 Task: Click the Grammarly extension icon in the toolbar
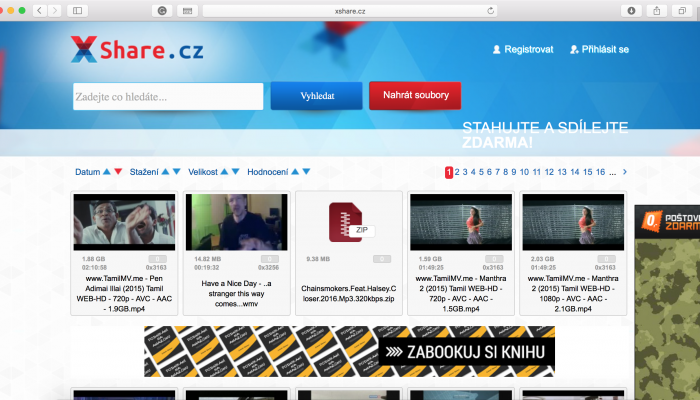click(x=162, y=11)
